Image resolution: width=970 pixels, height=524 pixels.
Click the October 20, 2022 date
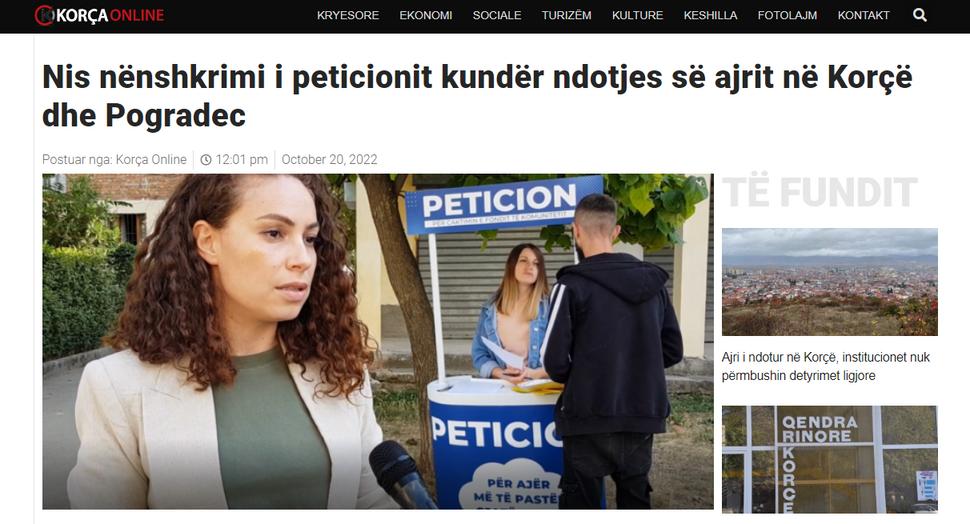click(329, 160)
